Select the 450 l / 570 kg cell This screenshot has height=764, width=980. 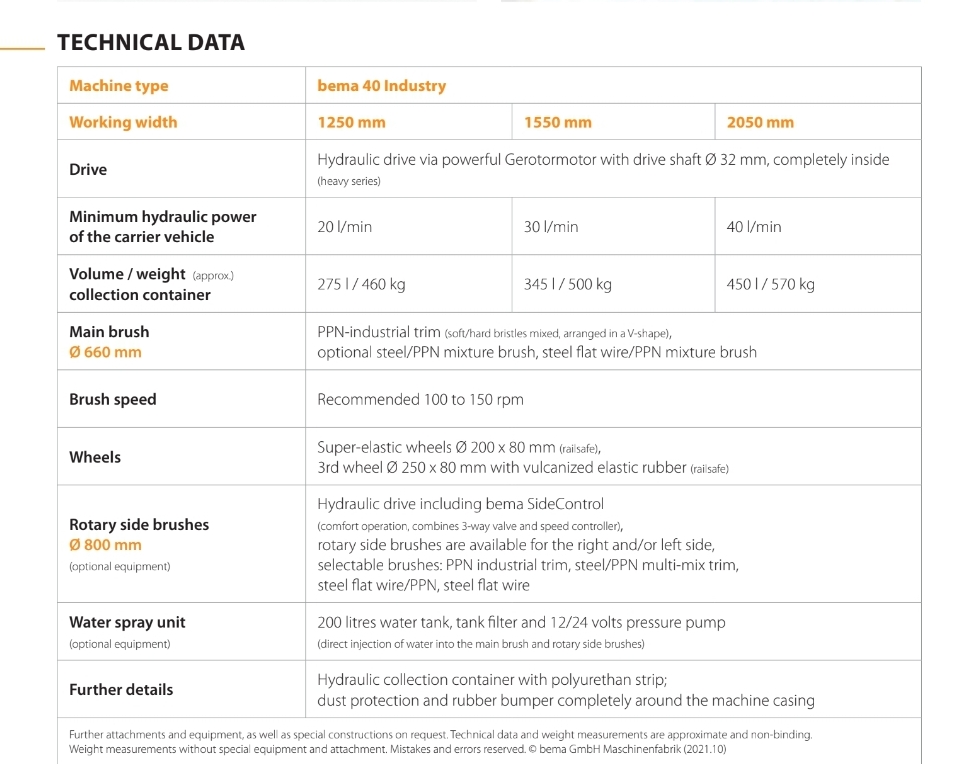click(x=771, y=284)
